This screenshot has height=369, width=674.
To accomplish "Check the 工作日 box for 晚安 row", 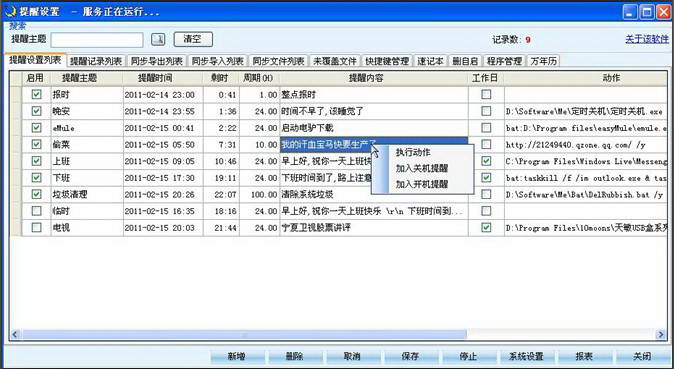I will (486, 111).
